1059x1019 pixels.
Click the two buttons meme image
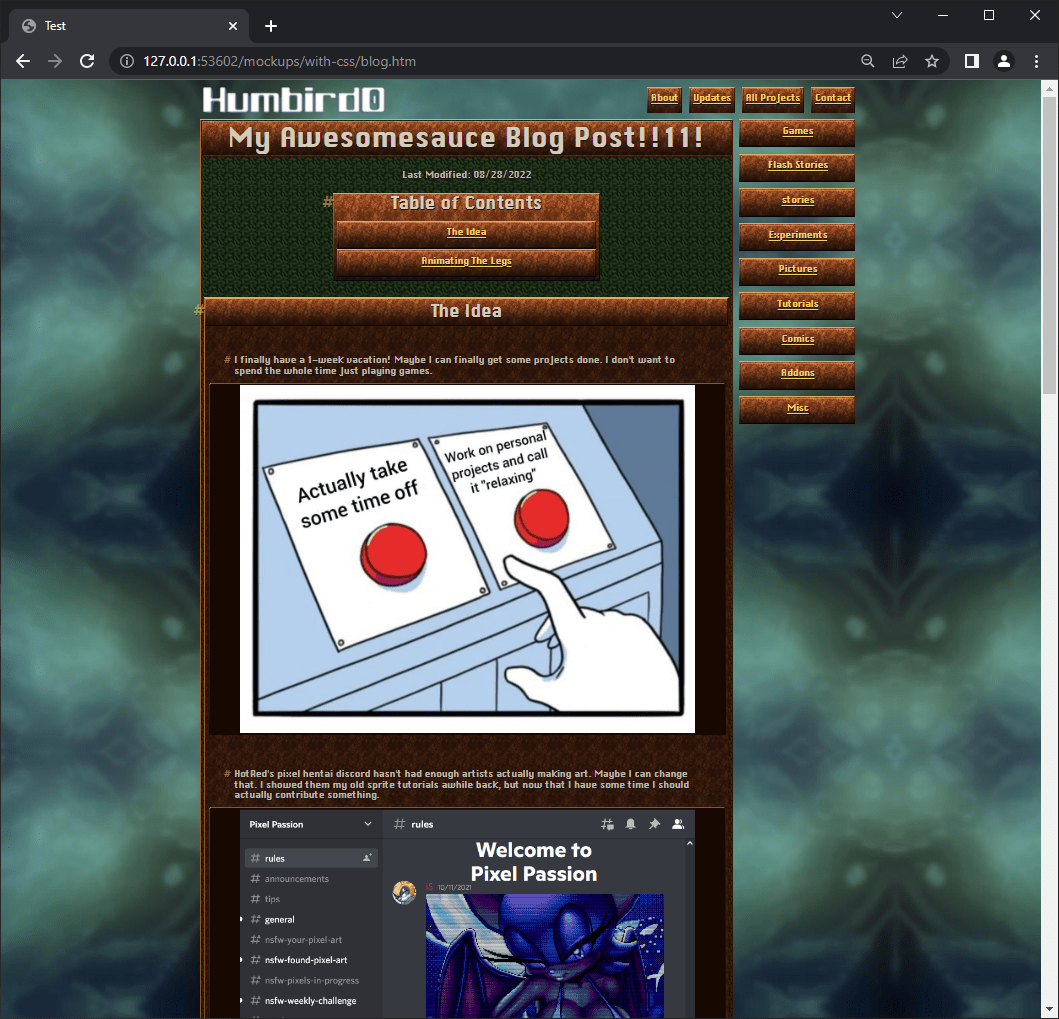click(x=467, y=558)
